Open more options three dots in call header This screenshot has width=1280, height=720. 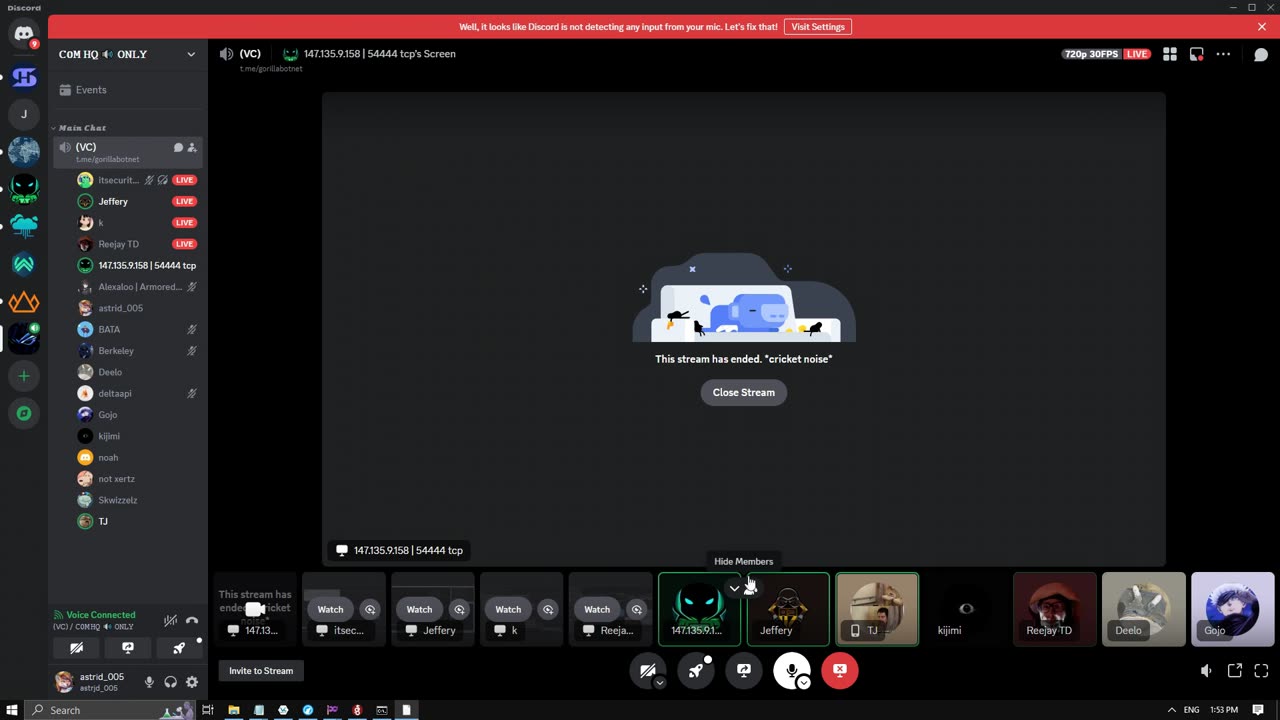point(1223,54)
